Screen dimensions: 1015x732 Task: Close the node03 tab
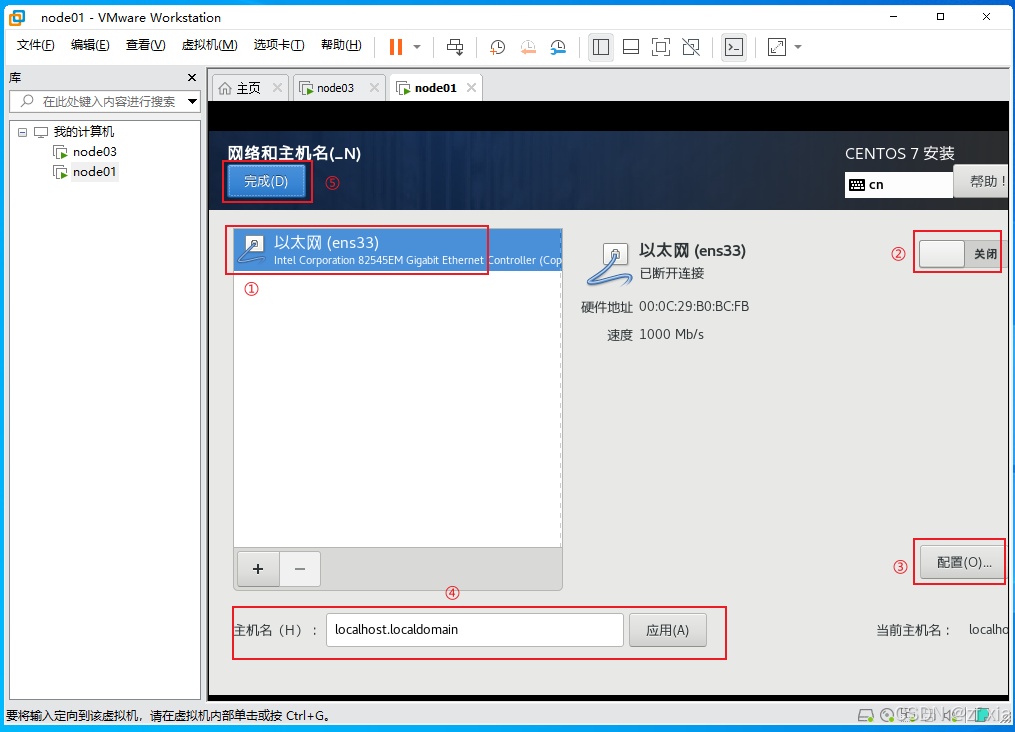374,87
